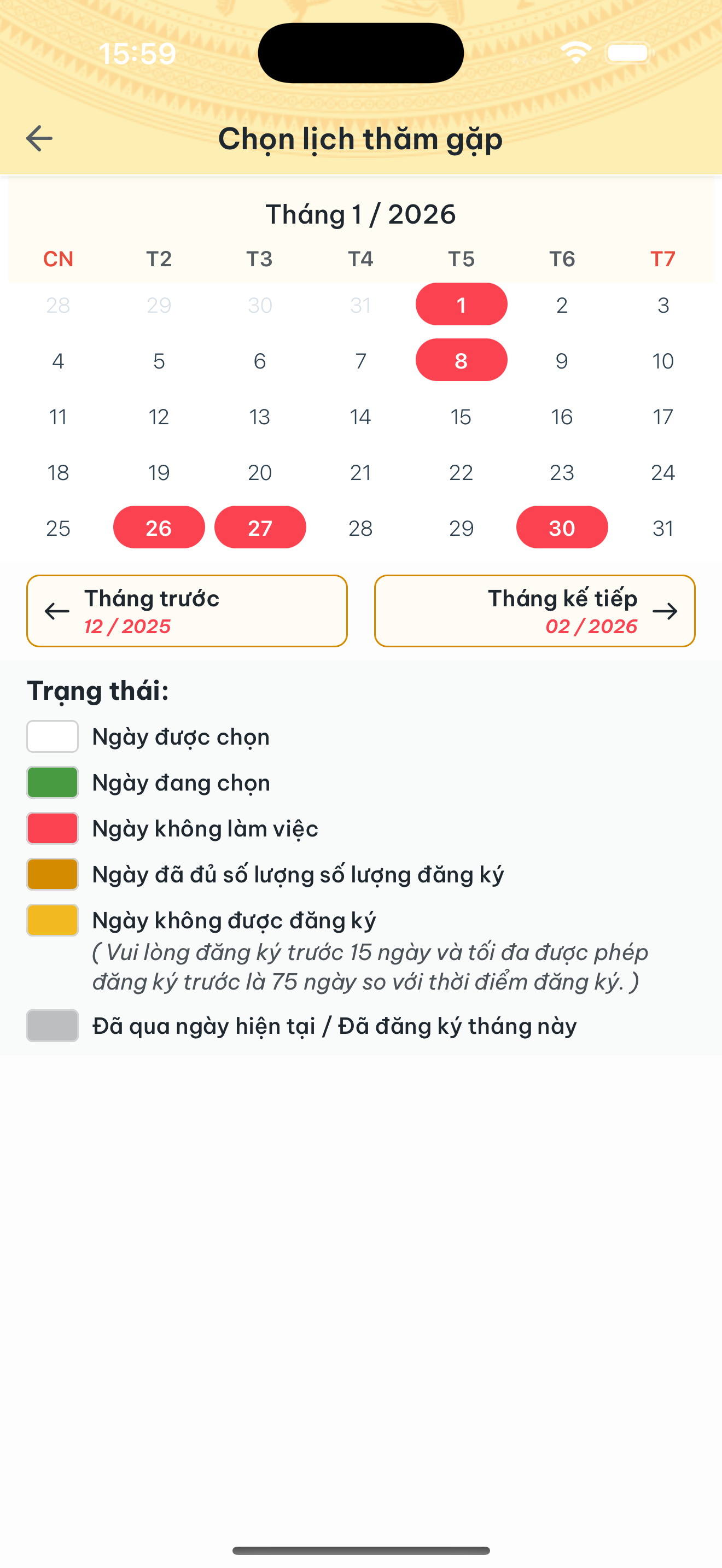Tap the red Ngày không làm việc swatch
The image size is (722, 1568).
pos(53,827)
